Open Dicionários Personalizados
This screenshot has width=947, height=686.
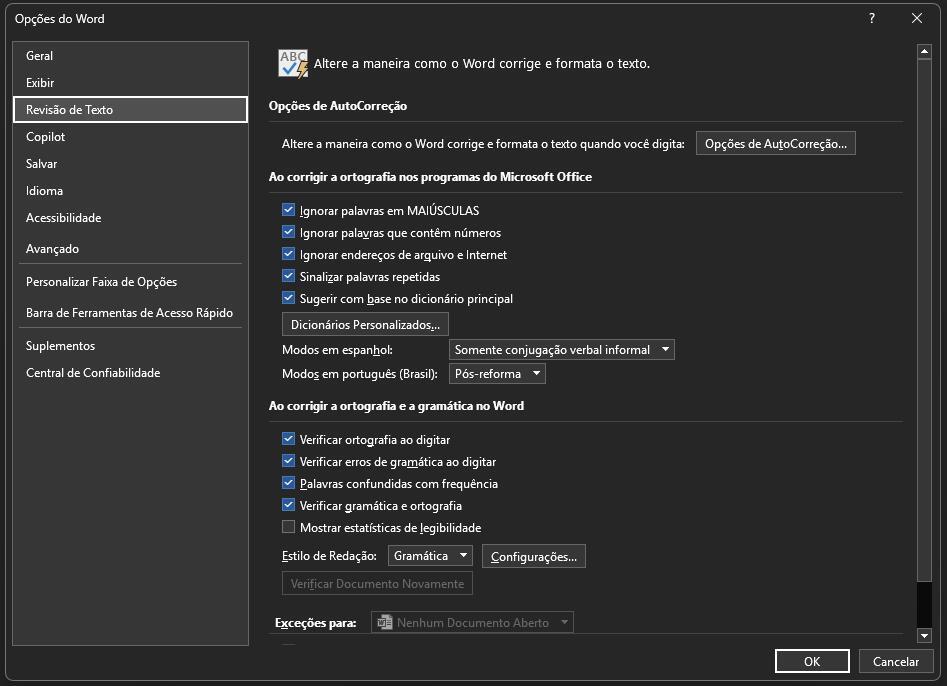click(x=365, y=324)
